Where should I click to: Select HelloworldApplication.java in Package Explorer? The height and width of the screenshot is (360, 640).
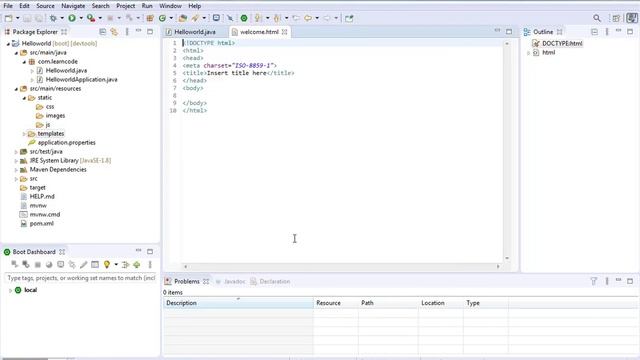[81, 80]
